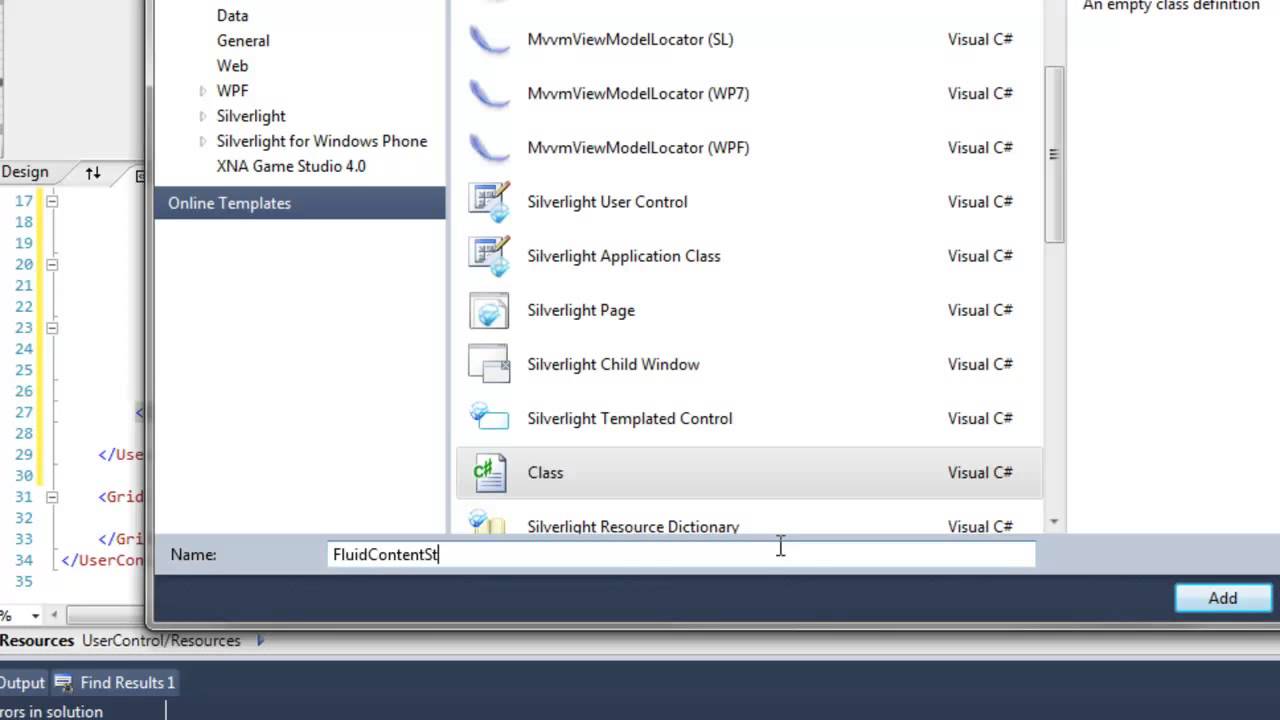The image size is (1280, 720).
Task: Swap the design and XAML panes
Action: coord(93,173)
